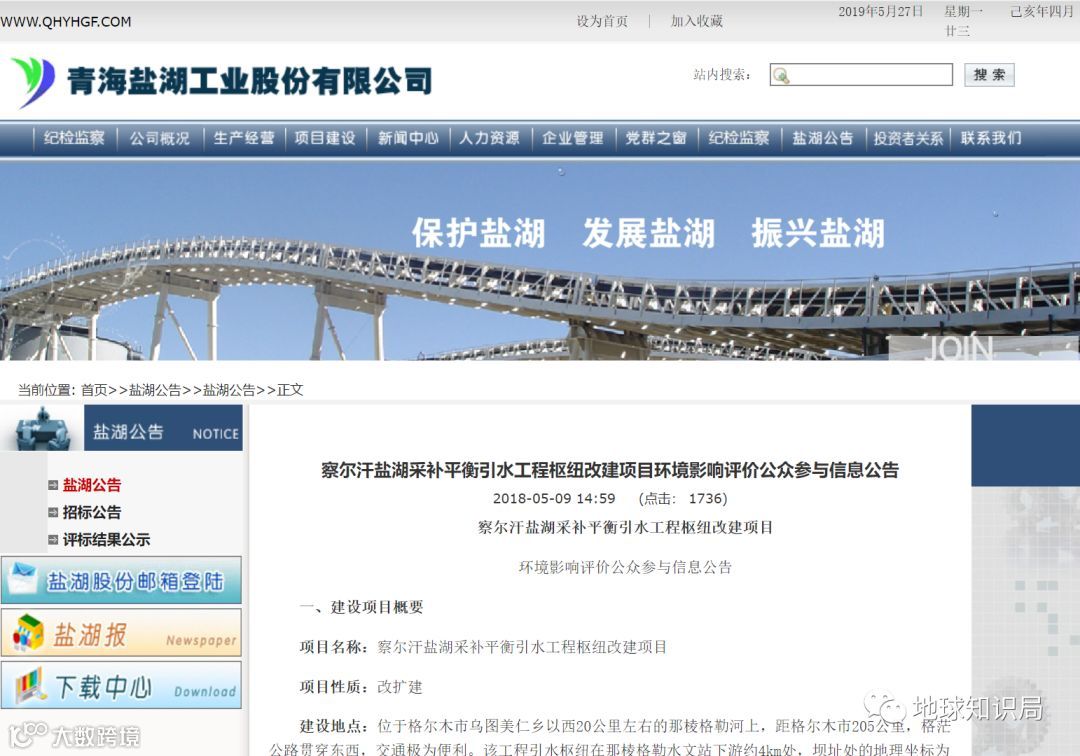Open 人力资源 menu item
Image resolution: width=1080 pixels, height=756 pixels.
[x=490, y=138]
